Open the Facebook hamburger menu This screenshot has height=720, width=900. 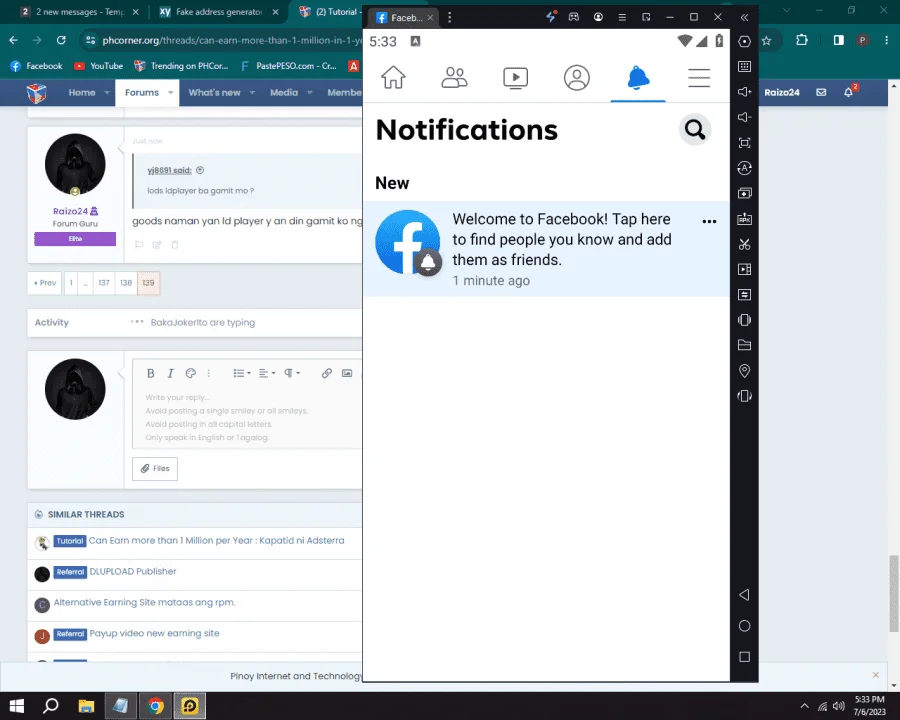(x=699, y=78)
